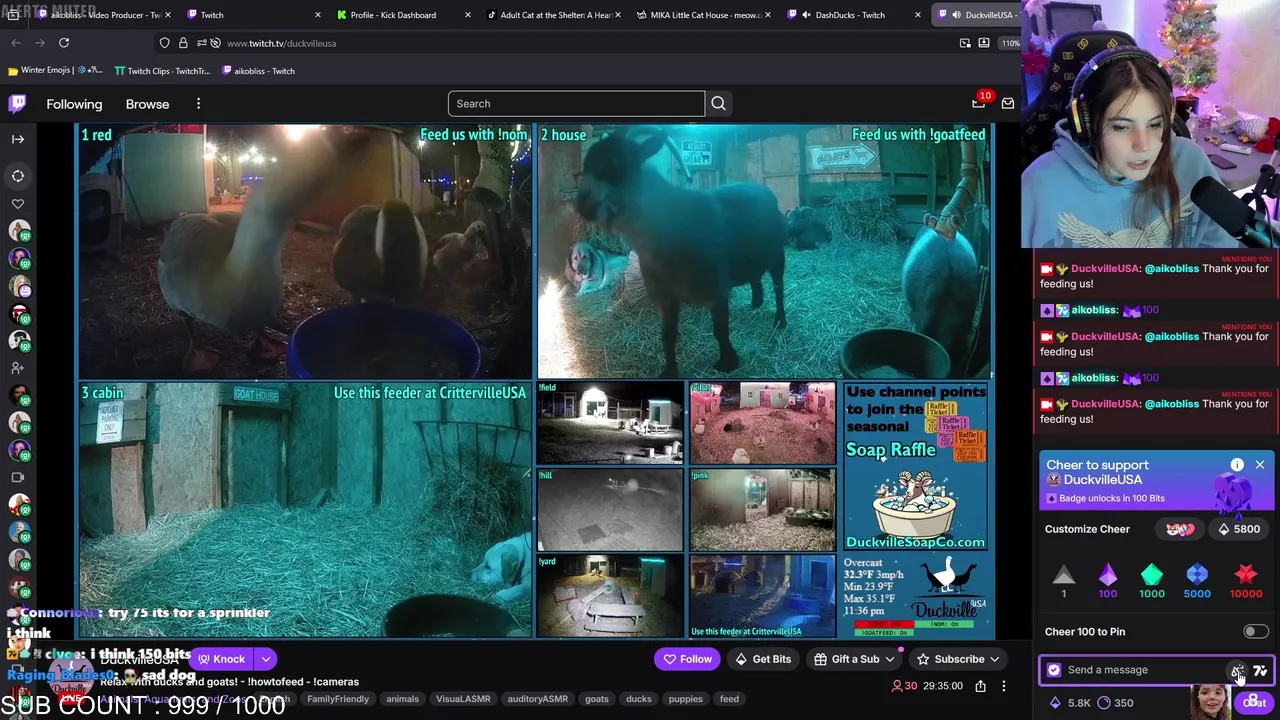This screenshot has width=1280, height=720.
Task: Click the cheer info circle icon
Action: pos(1237,465)
